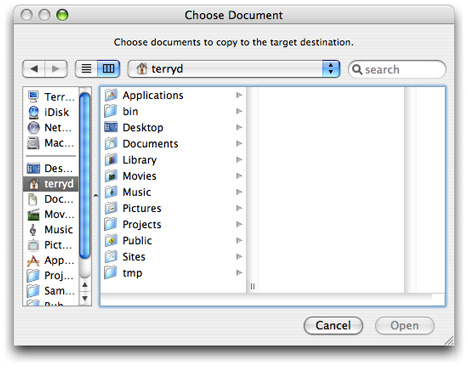
Task: Click the tmp folder icon
Action: coord(111,273)
